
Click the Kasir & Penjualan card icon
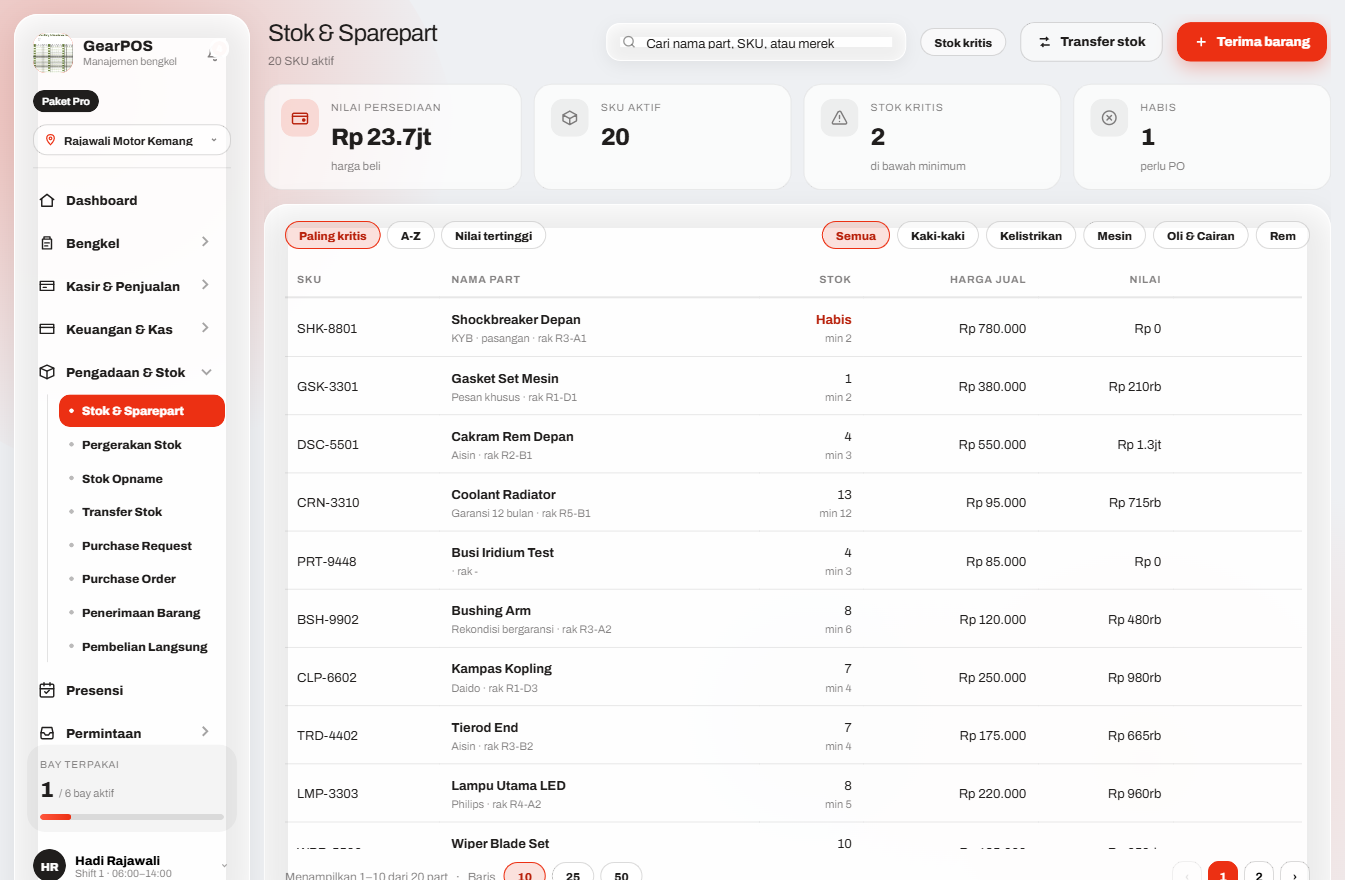coord(47,286)
